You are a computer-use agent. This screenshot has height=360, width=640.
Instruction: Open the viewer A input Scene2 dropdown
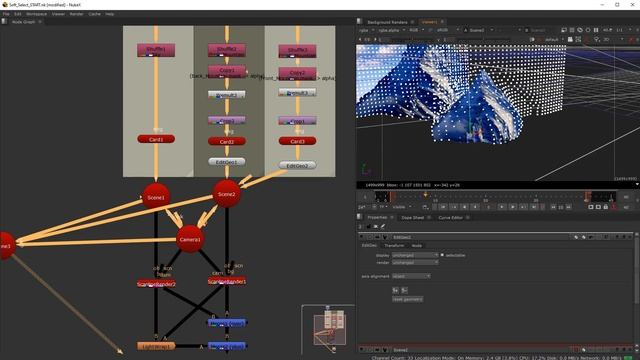click(481, 30)
